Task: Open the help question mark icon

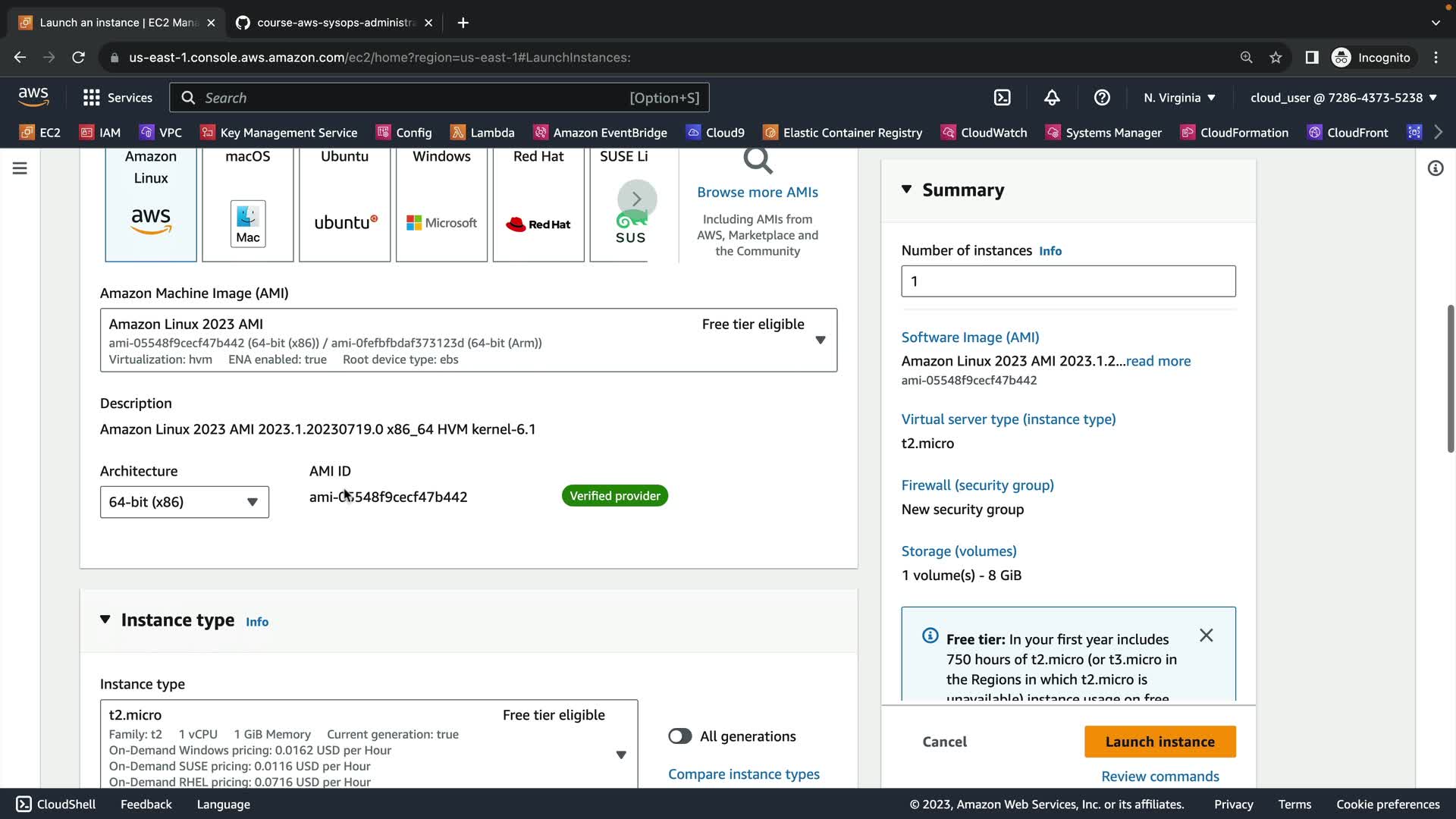Action: tap(1102, 98)
